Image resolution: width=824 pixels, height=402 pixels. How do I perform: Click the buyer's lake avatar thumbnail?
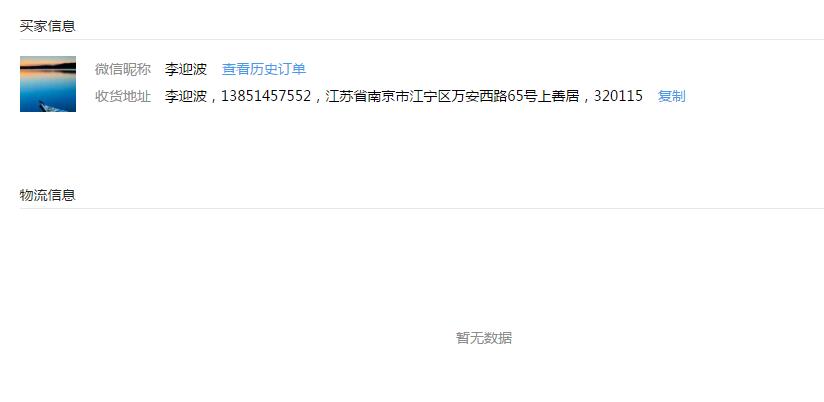[x=48, y=84]
